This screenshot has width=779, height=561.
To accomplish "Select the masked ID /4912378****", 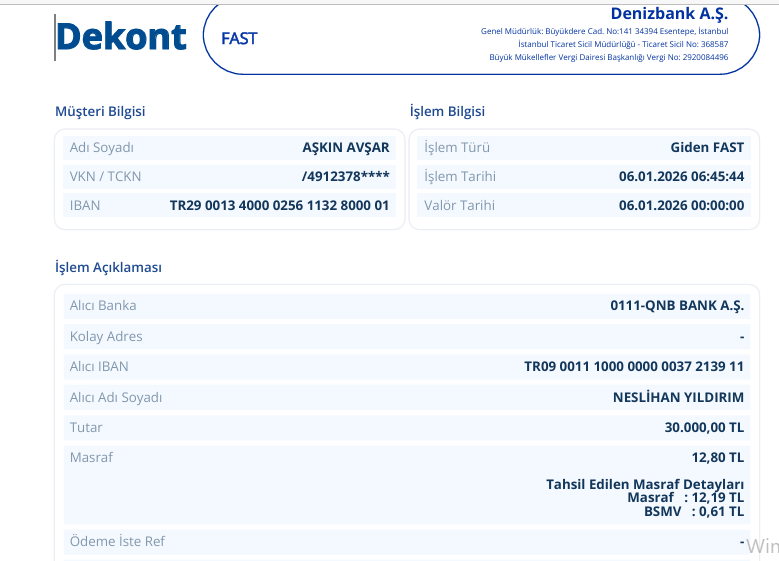I will (345, 176).
